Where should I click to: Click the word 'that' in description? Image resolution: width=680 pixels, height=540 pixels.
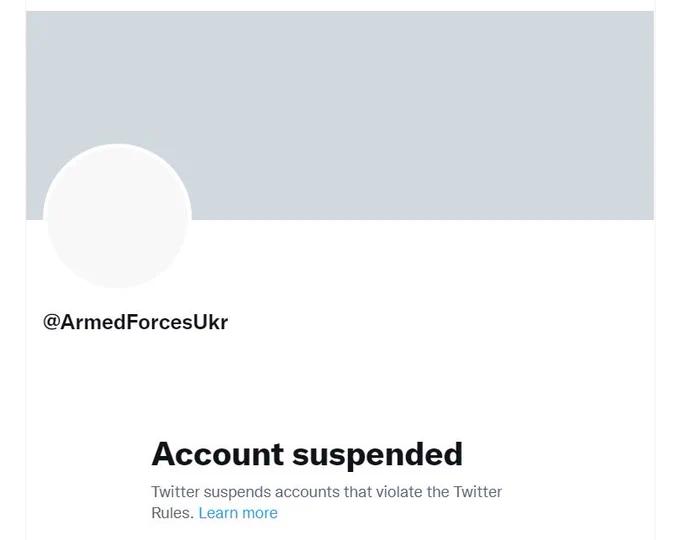358,492
